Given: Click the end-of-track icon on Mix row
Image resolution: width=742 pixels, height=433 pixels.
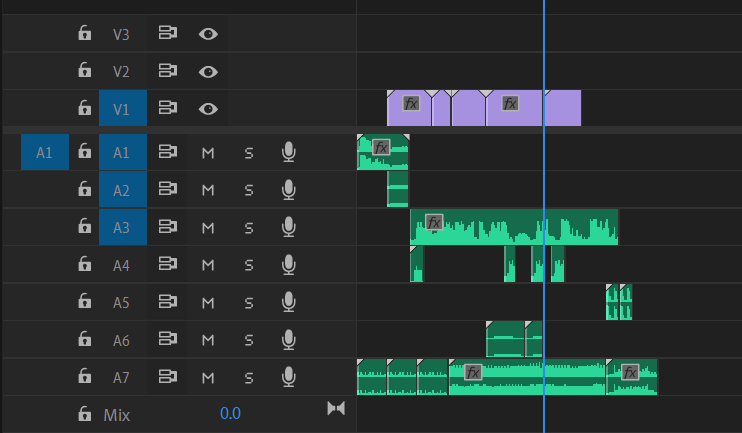Looking at the screenshot, I should [x=336, y=408].
